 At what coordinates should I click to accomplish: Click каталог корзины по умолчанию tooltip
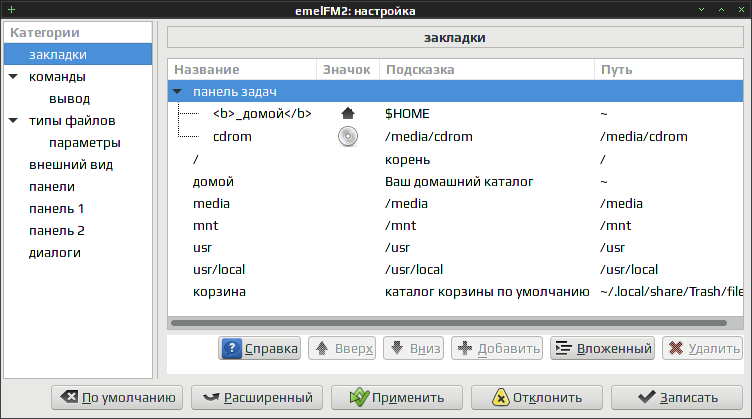(487, 292)
